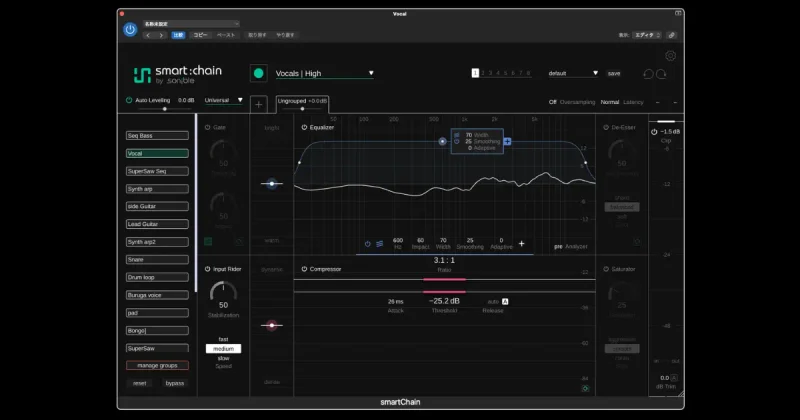Screen dimensions: 800x420
Task: Select balanced De-Esser mode
Action: (622, 207)
